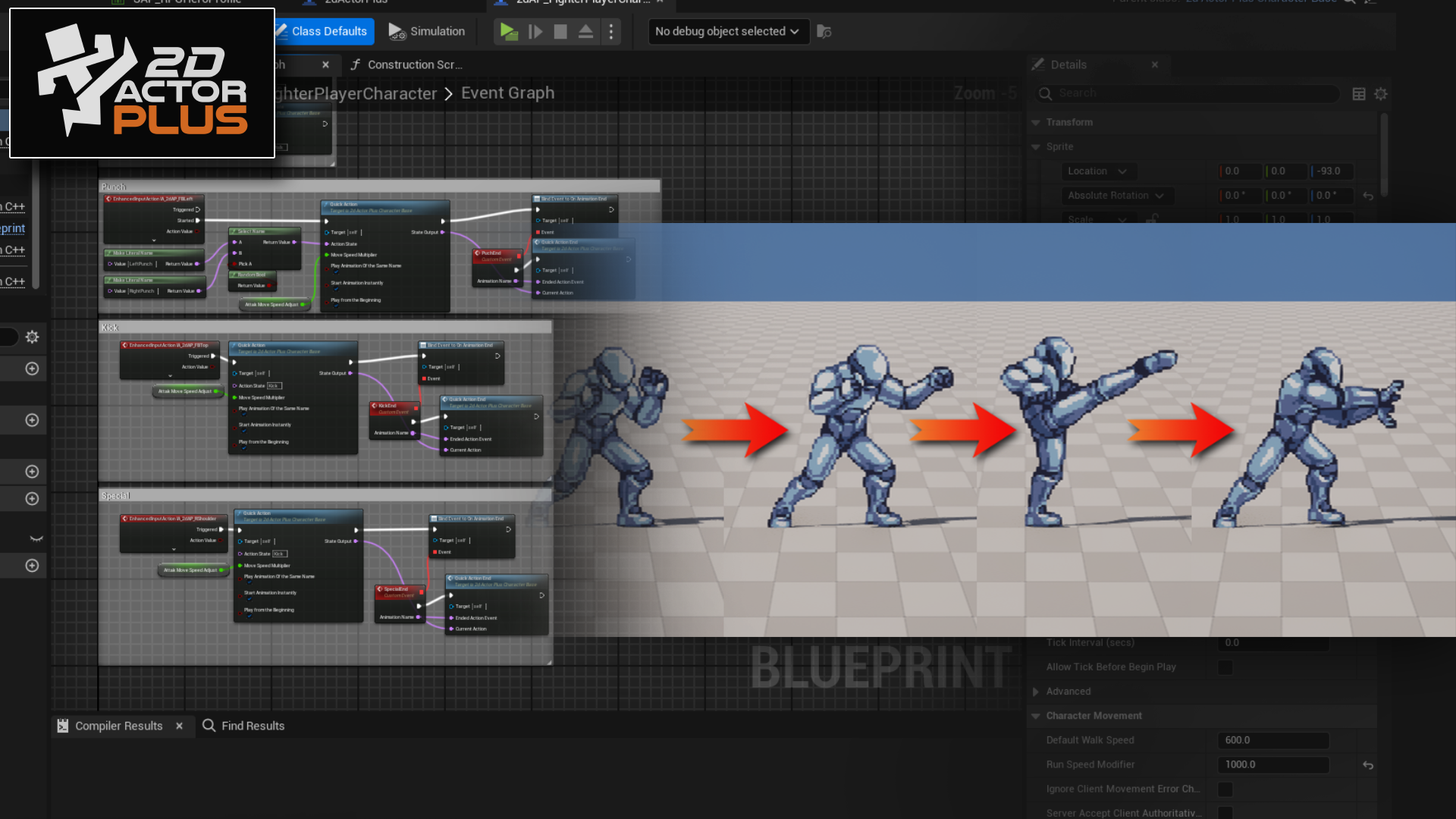
Task: Select the Compiler Results tab
Action: pyautogui.click(x=118, y=726)
